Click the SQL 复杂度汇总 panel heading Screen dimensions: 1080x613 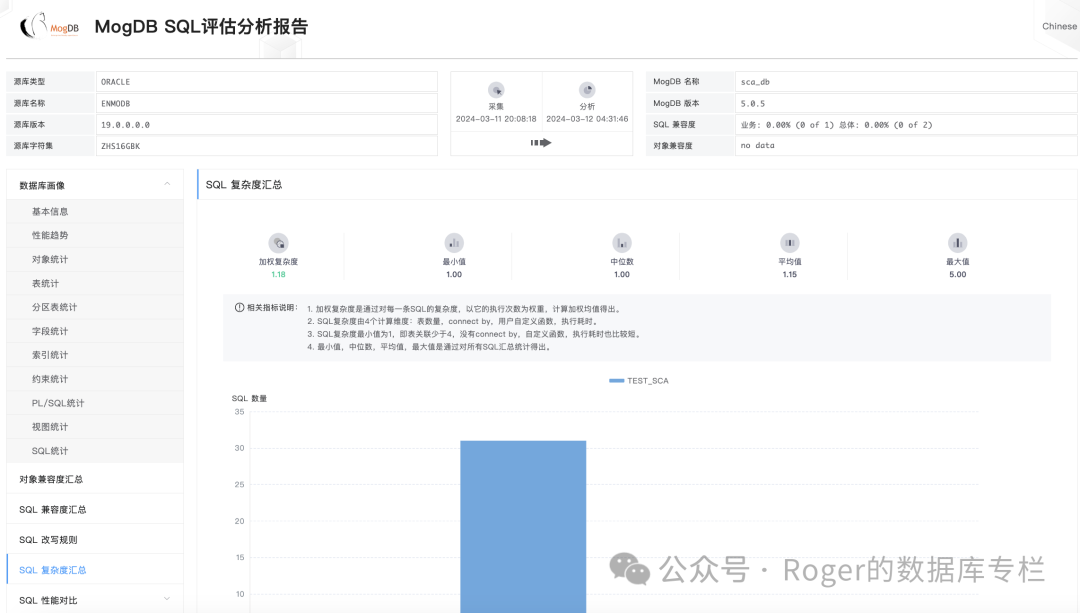pos(244,185)
